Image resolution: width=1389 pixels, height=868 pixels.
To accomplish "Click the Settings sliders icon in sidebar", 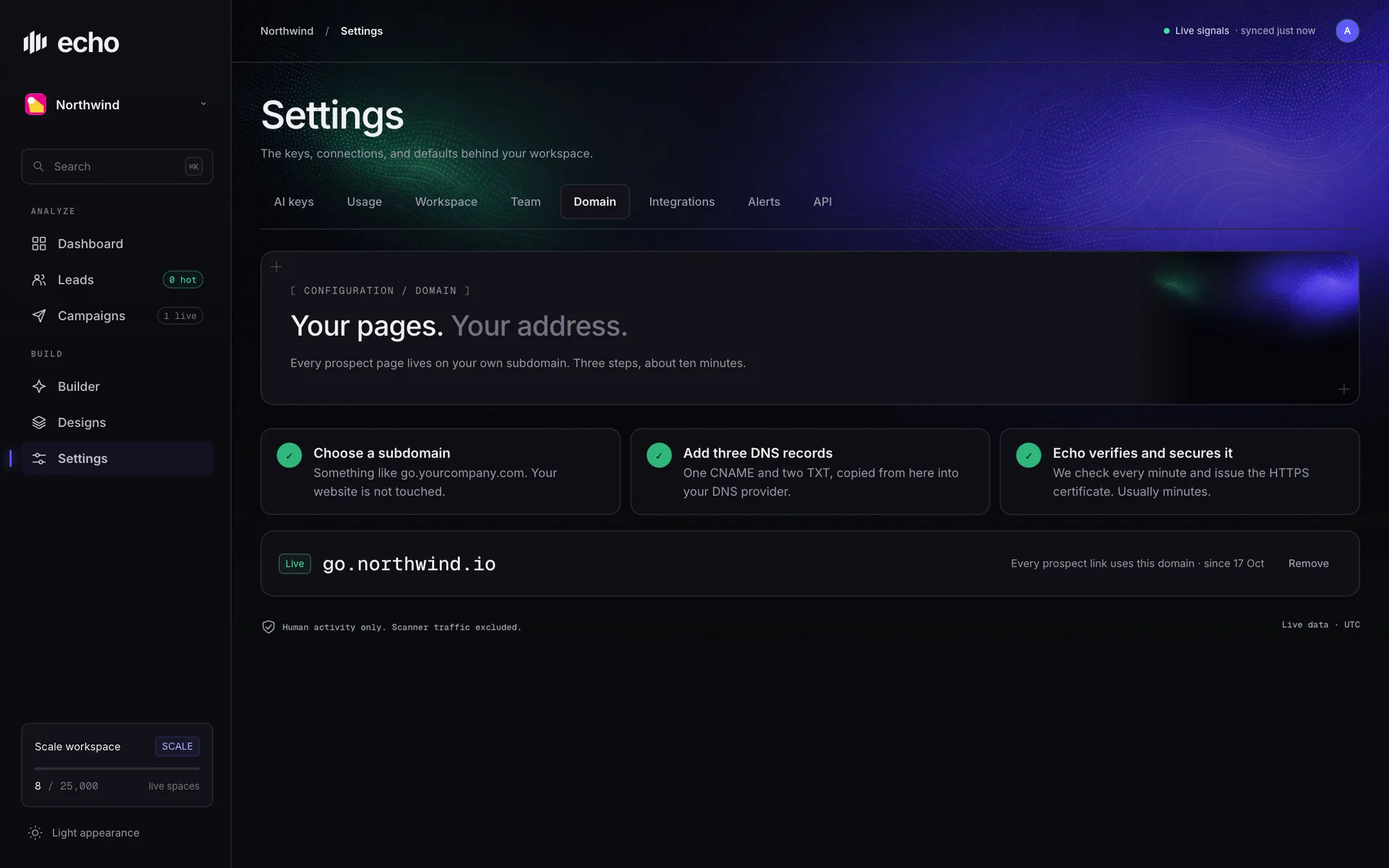I will pos(39,459).
